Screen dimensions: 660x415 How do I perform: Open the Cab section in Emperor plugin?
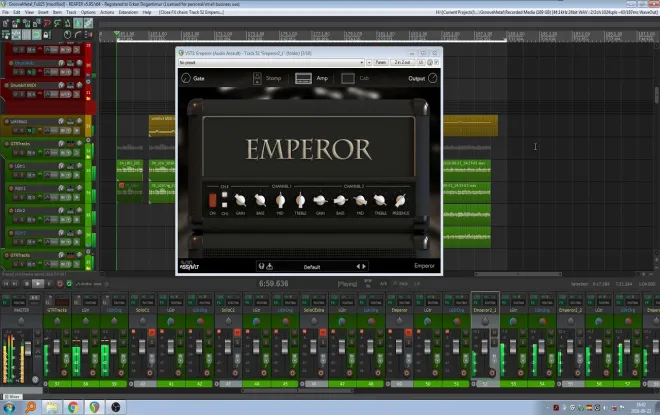point(355,78)
